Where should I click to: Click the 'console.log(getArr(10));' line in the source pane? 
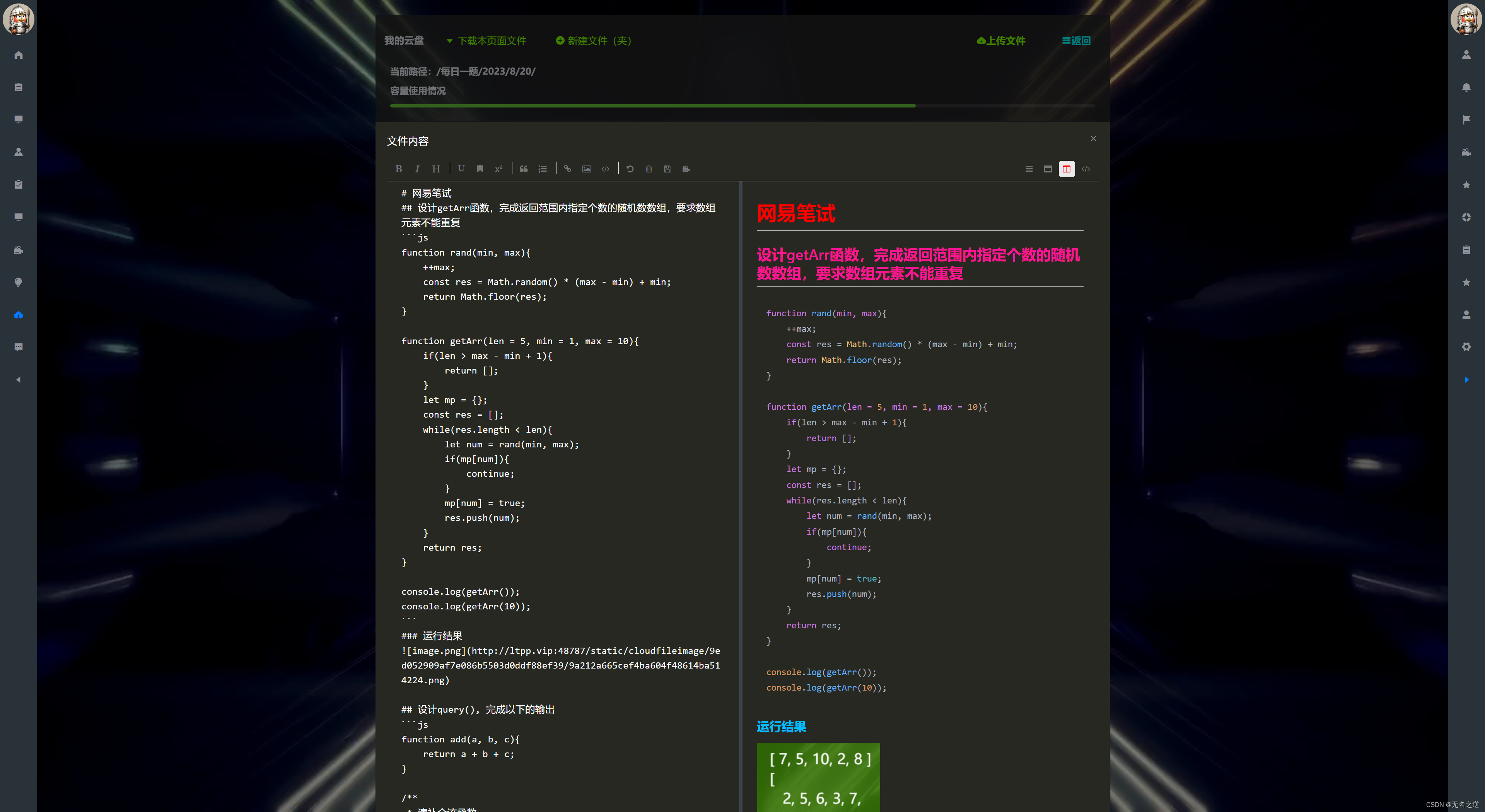466,606
